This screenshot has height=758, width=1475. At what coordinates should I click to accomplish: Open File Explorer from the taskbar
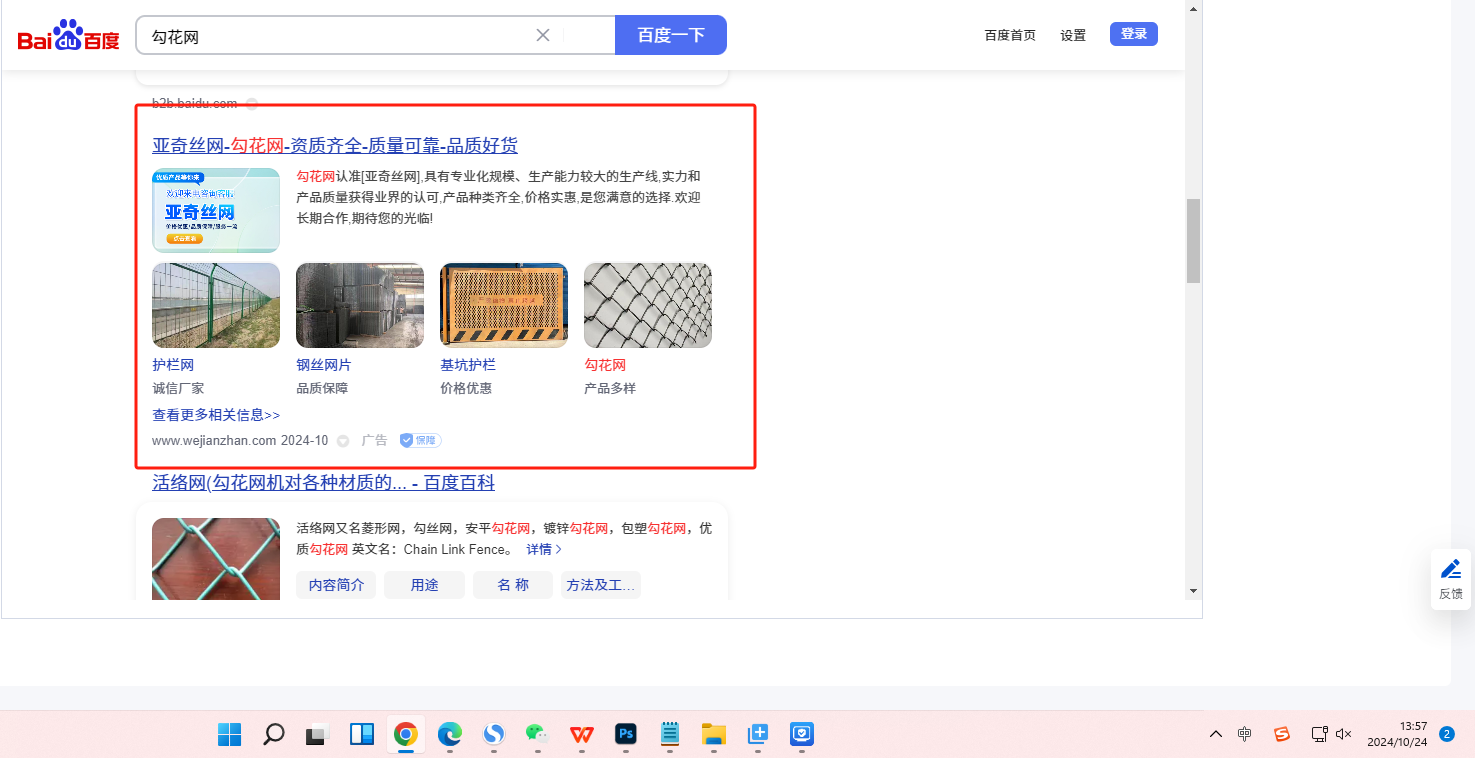tap(713, 735)
